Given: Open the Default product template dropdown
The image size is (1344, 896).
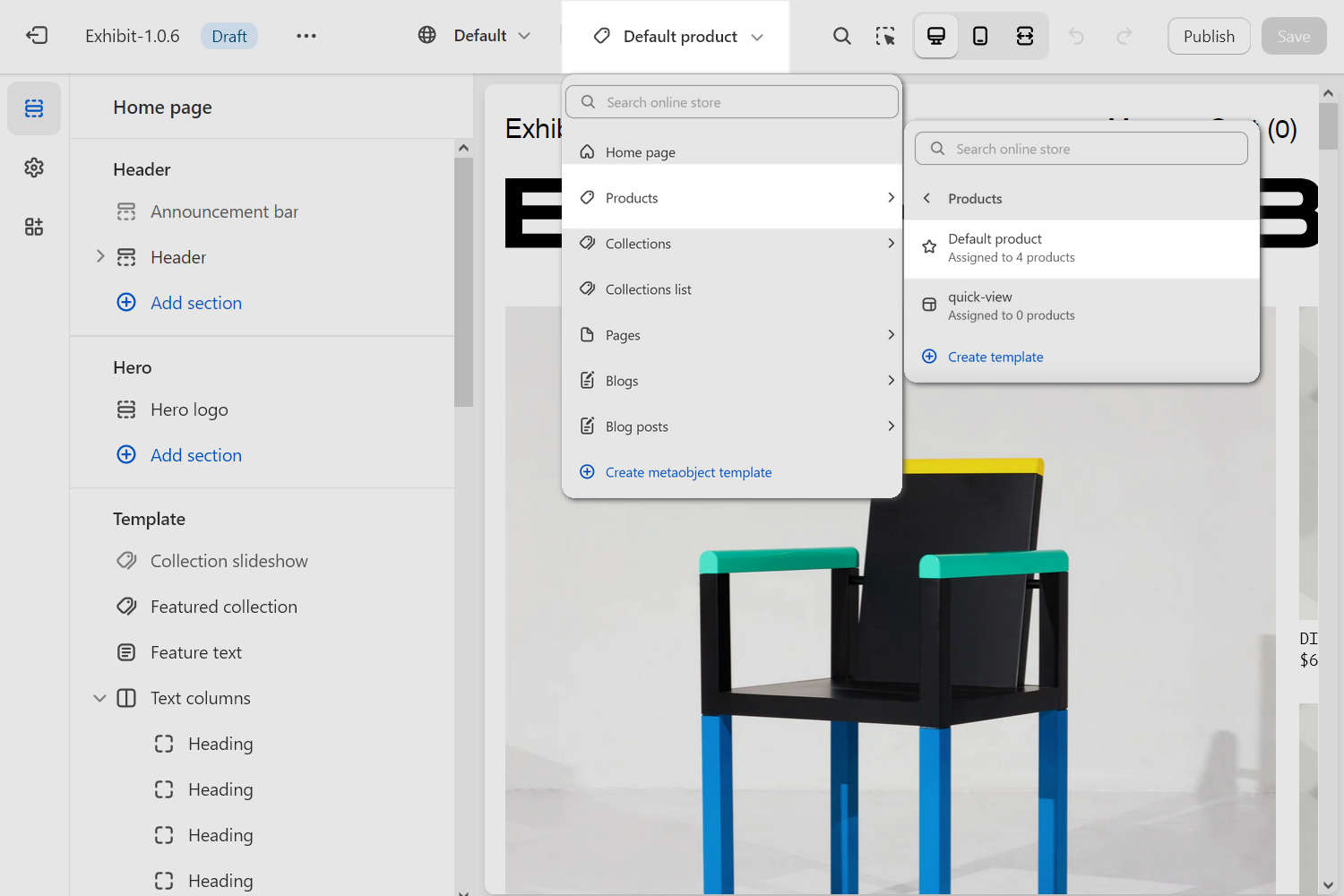Looking at the screenshot, I should click(x=677, y=37).
